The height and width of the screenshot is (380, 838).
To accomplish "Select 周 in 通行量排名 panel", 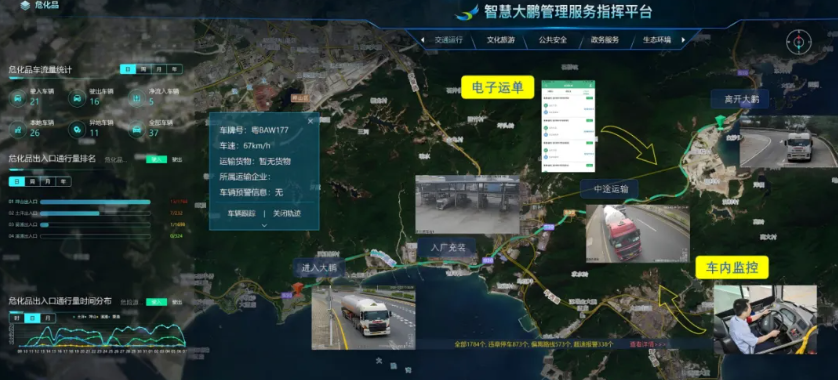I will click(x=32, y=182).
